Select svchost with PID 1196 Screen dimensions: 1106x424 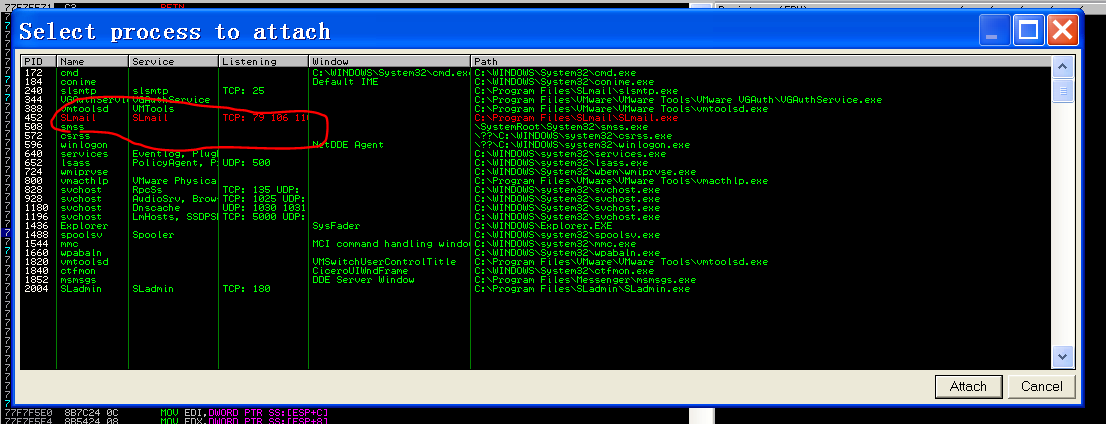pos(80,217)
